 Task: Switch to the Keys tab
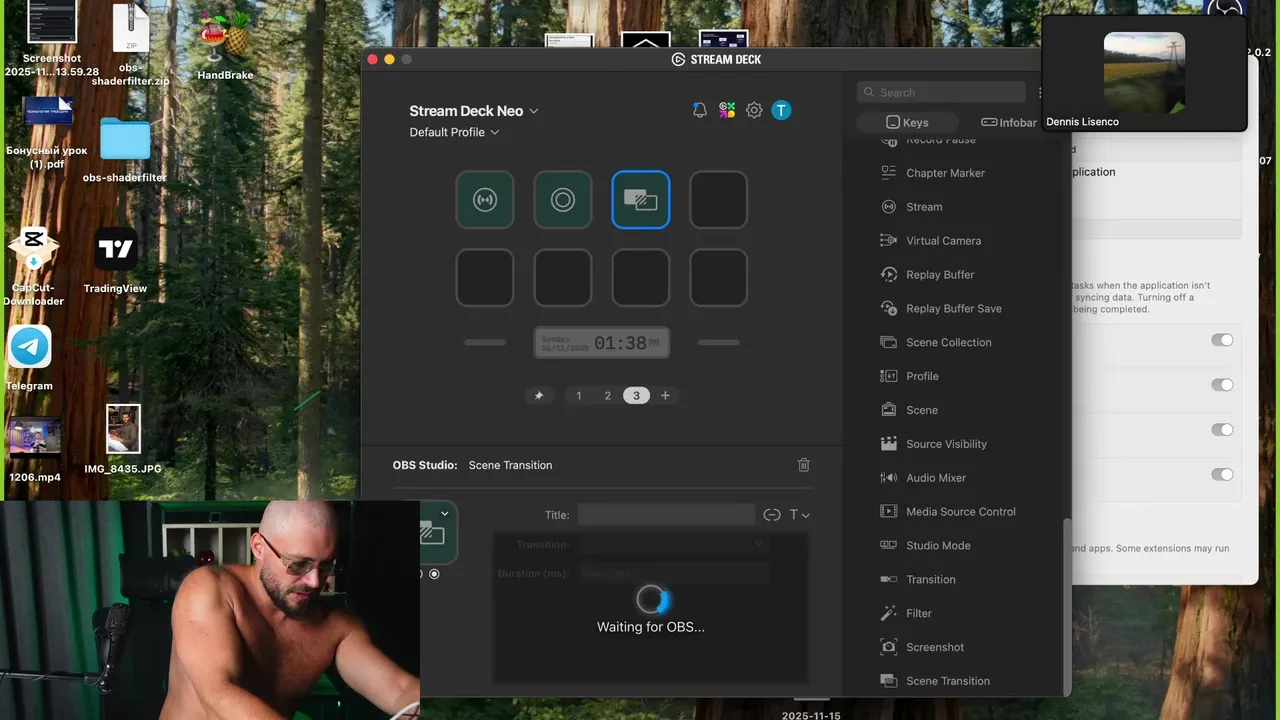[907, 122]
